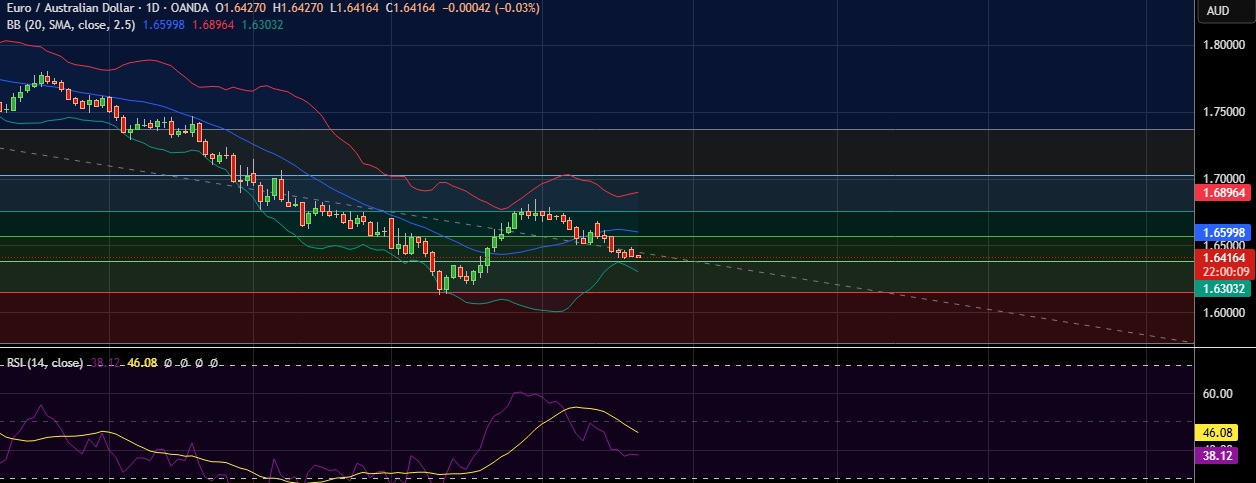The height and width of the screenshot is (483, 1256).
Task: Click the purple 38.12 RSI scale label
Action: pos(1216,455)
